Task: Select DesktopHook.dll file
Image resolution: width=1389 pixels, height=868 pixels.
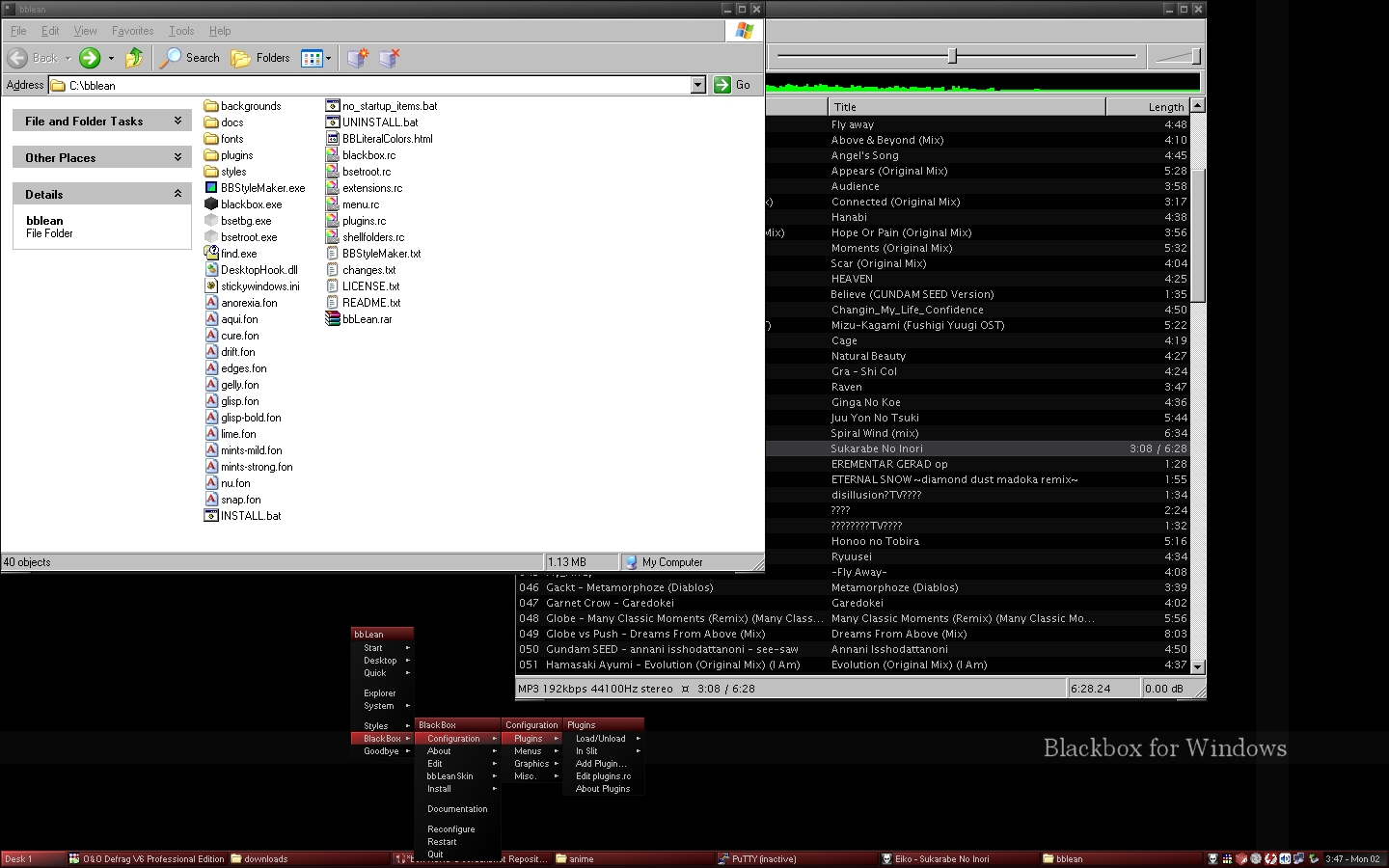Action: point(251,270)
